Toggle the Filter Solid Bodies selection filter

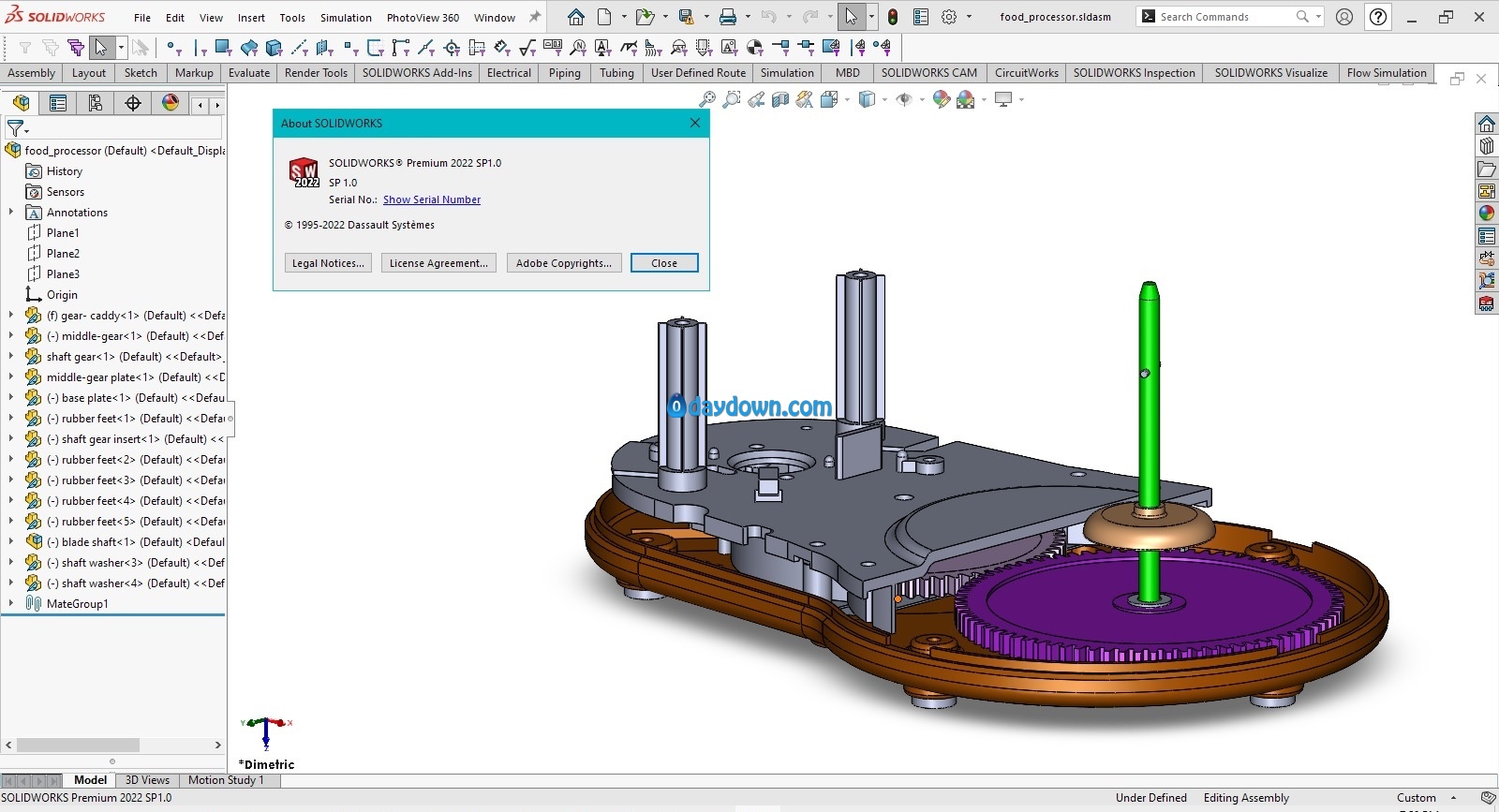tap(274, 47)
